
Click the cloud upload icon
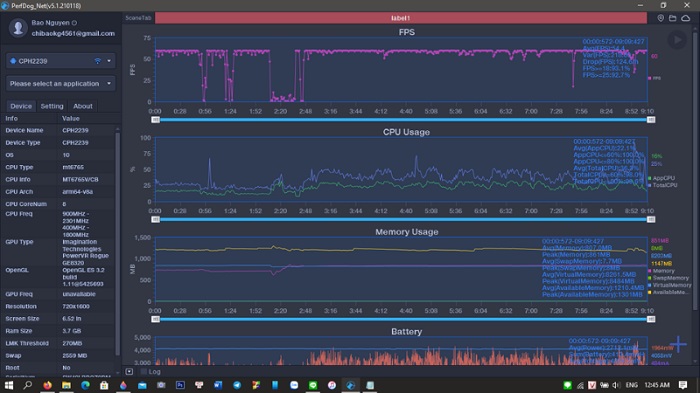point(686,18)
